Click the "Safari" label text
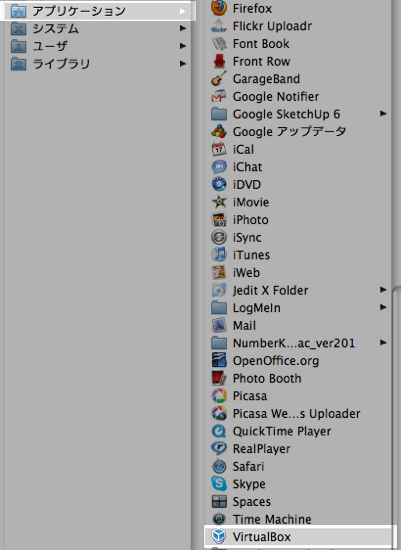 [248, 467]
